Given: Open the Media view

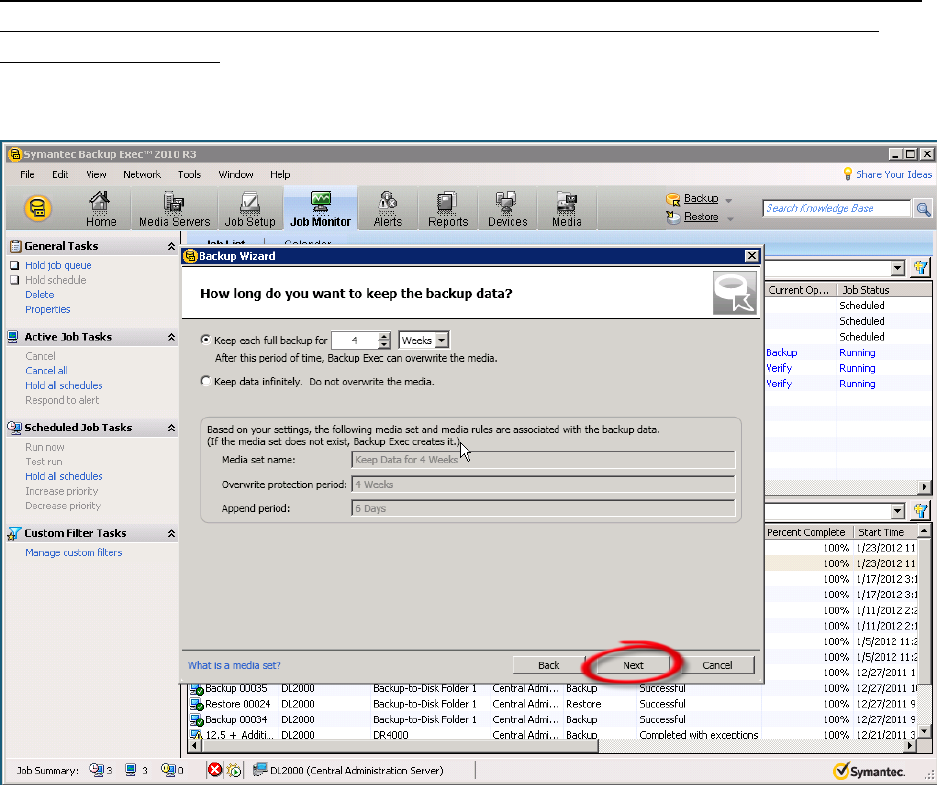Looking at the screenshot, I should pos(567,208).
